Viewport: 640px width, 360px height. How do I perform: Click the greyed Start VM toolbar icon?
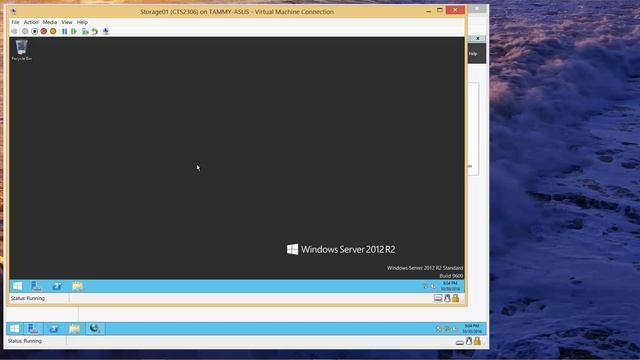[x=25, y=31]
